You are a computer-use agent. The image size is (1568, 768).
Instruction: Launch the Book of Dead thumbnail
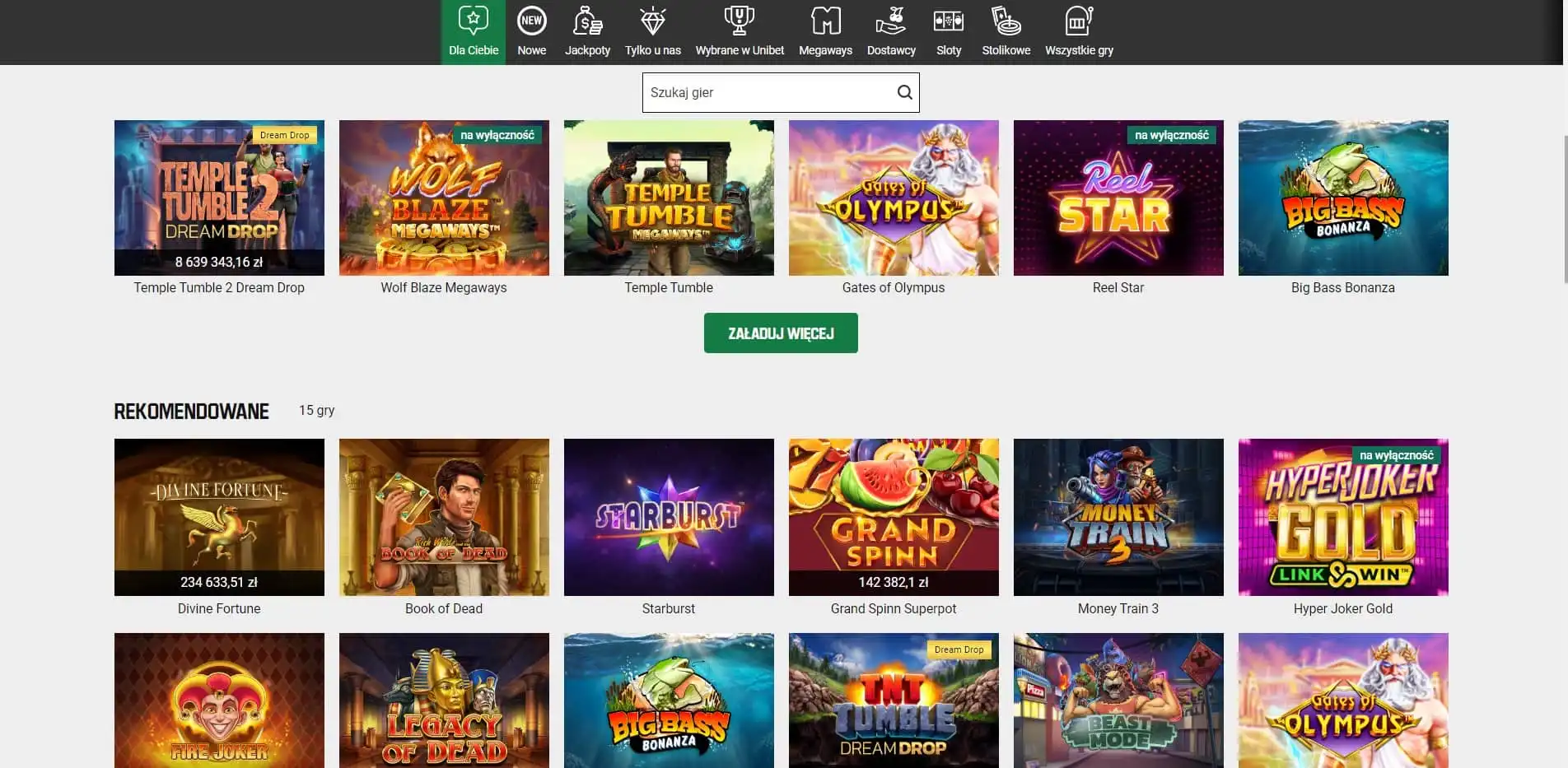pos(444,517)
